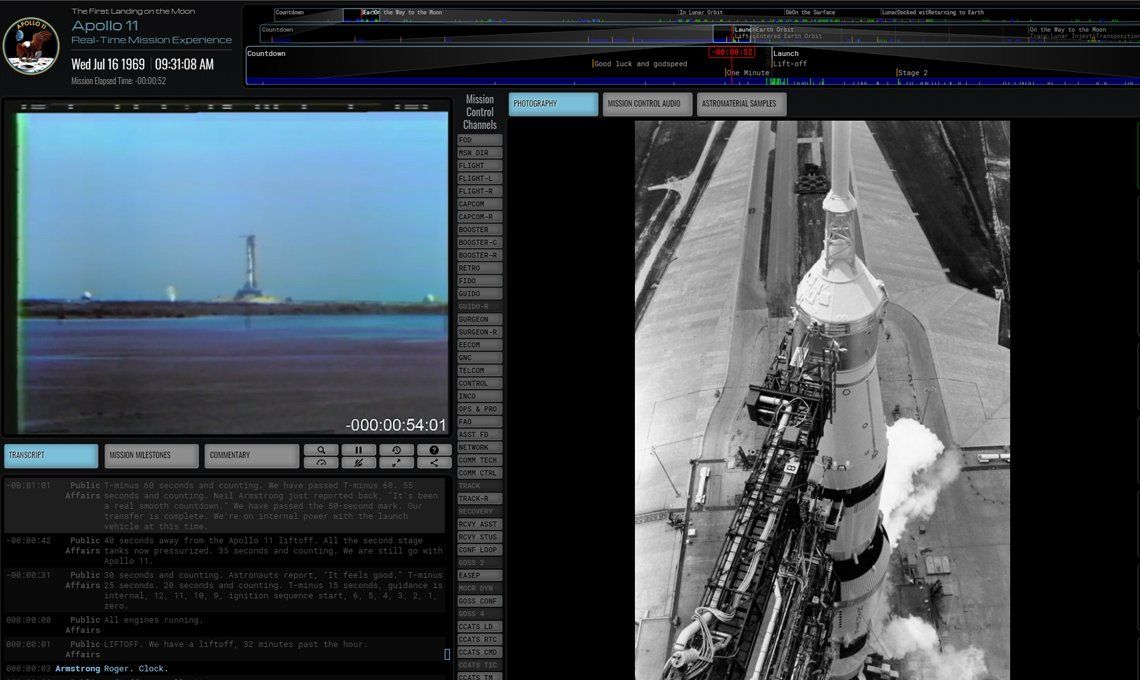The image size is (1140, 680).
Task: Select the BOOSTER-C channel
Action: click(x=480, y=242)
